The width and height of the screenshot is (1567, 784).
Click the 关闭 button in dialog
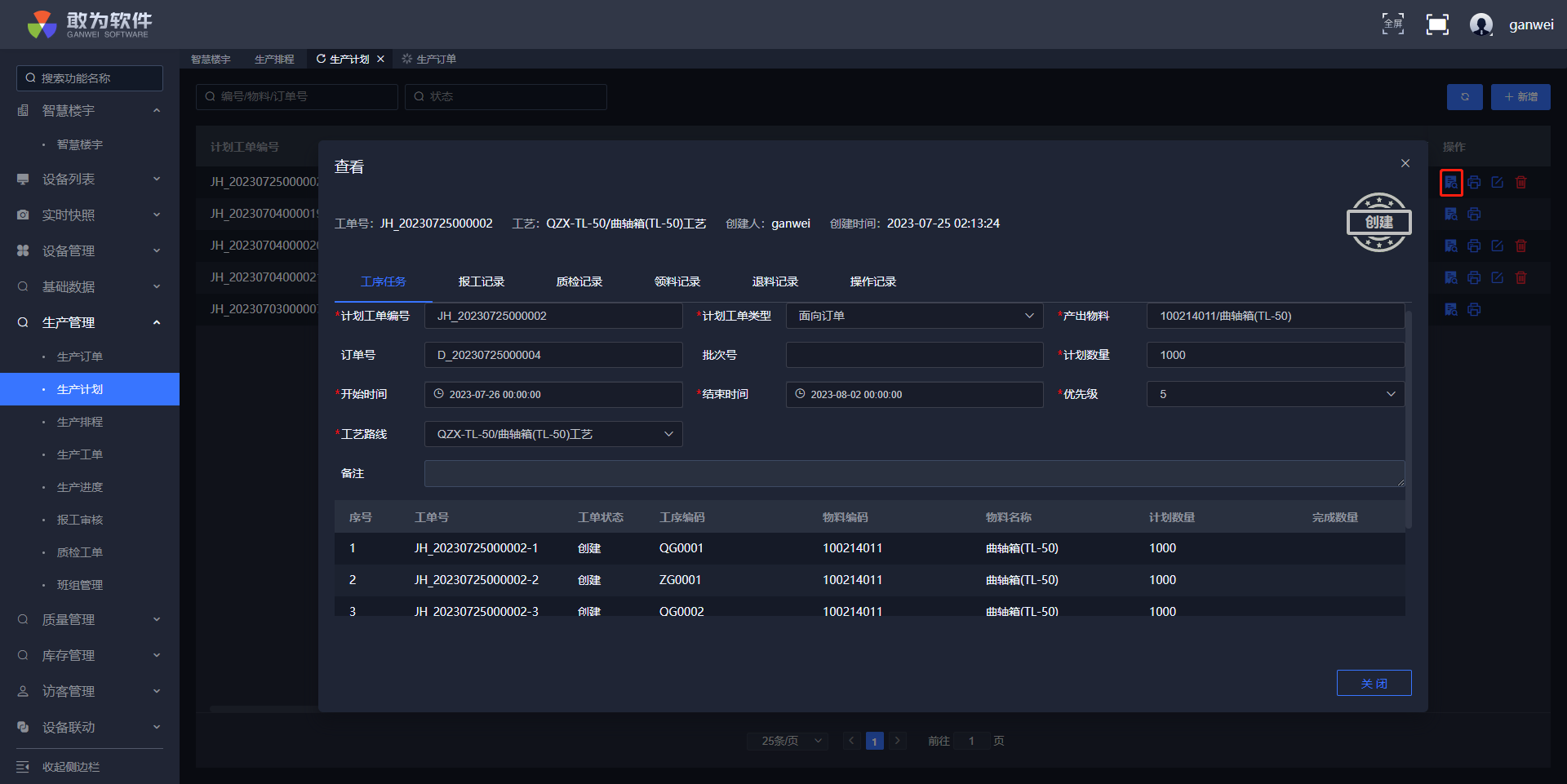[1374, 683]
